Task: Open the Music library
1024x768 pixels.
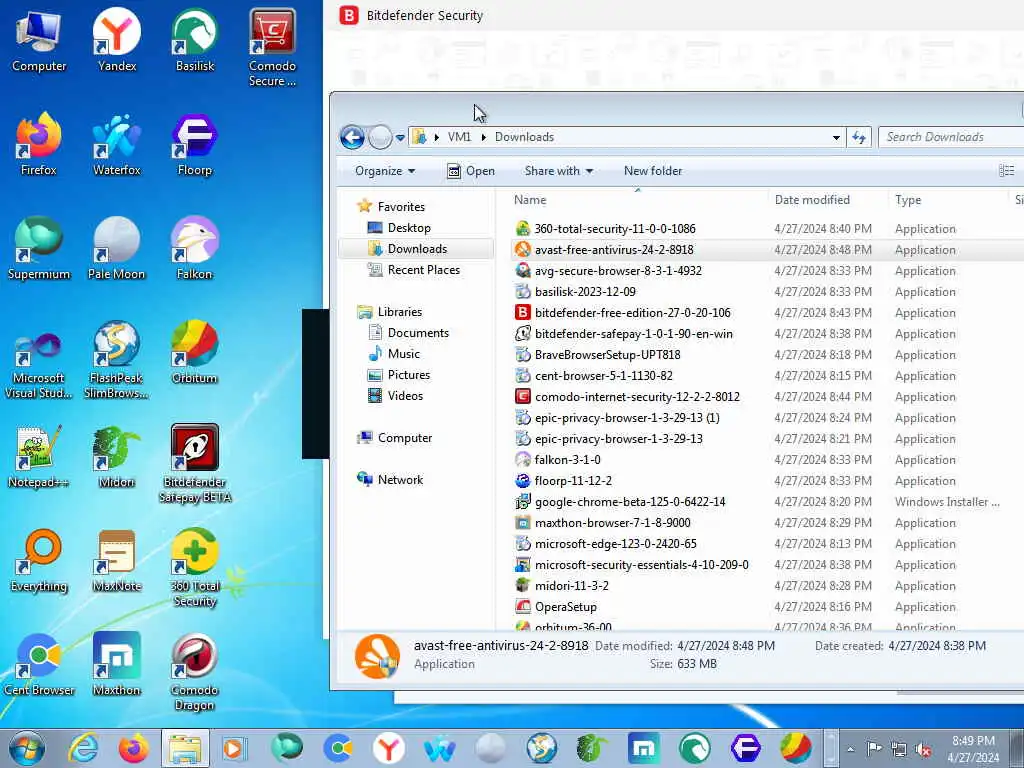Action: click(403, 353)
